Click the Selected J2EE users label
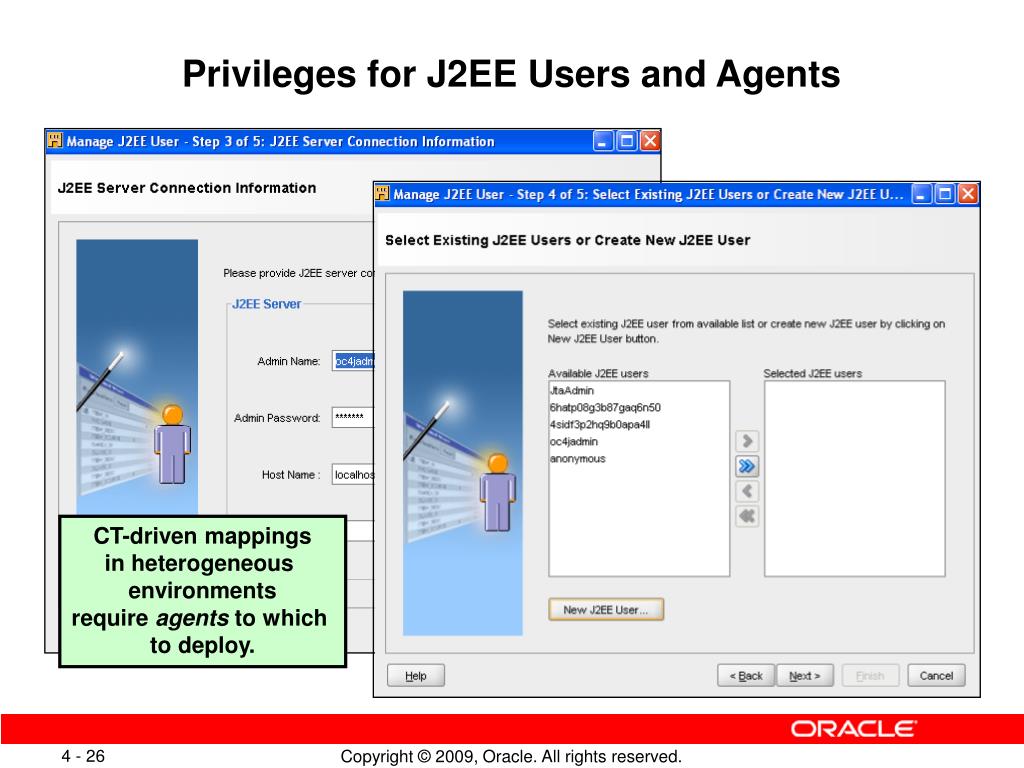Viewport: 1024px width, 768px height. click(813, 374)
